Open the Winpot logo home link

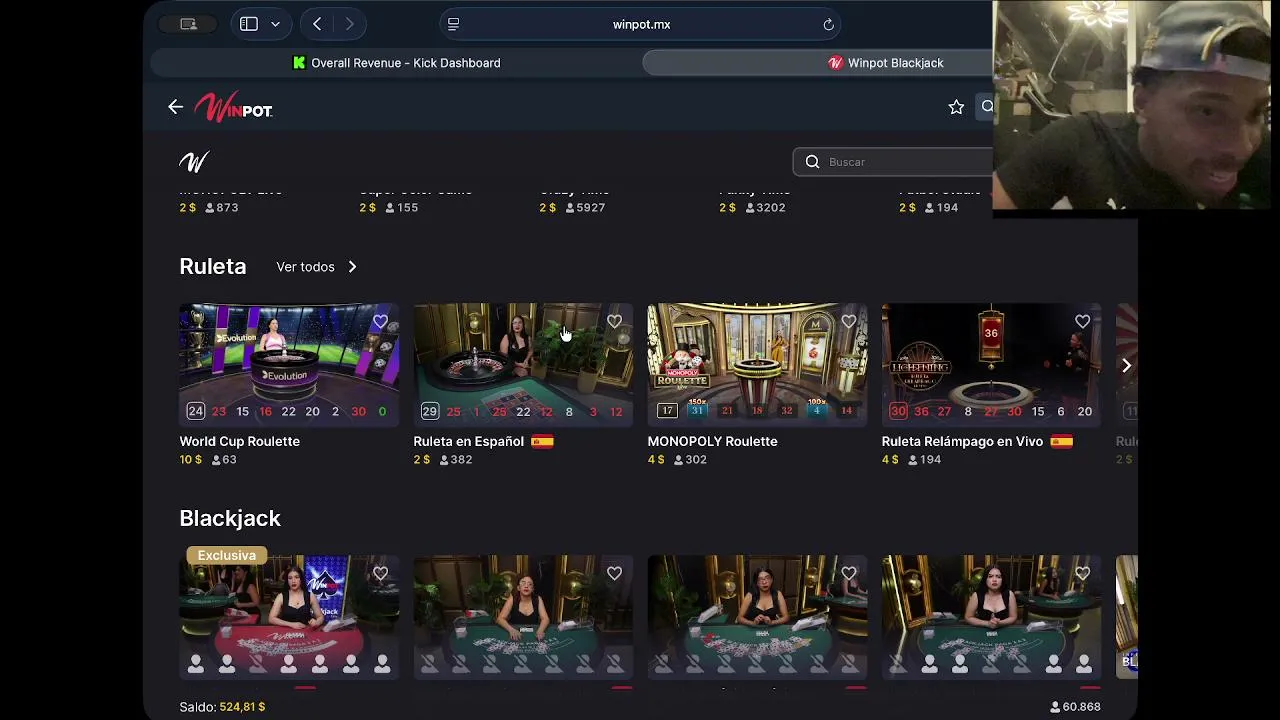pyautogui.click(x=233, y=107)
